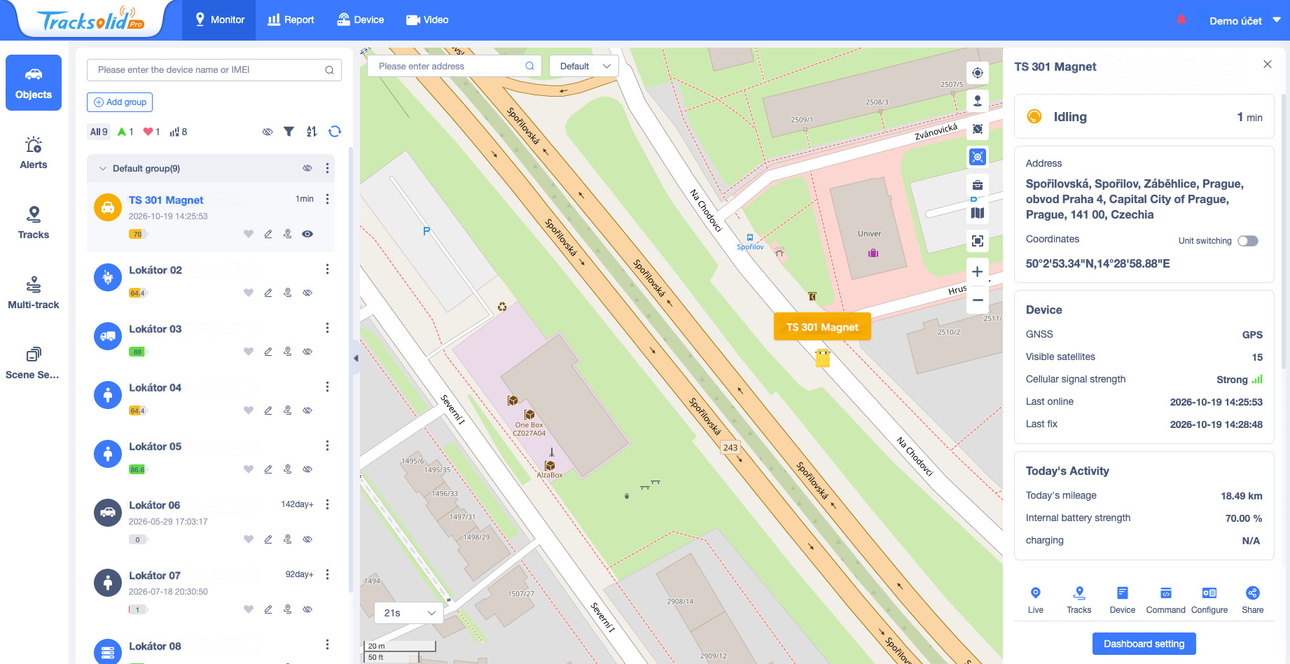Viewport: 1290px width, 664px height.
Task: Click the Dashboard setting button
Action: click(x=1144, y=644)
